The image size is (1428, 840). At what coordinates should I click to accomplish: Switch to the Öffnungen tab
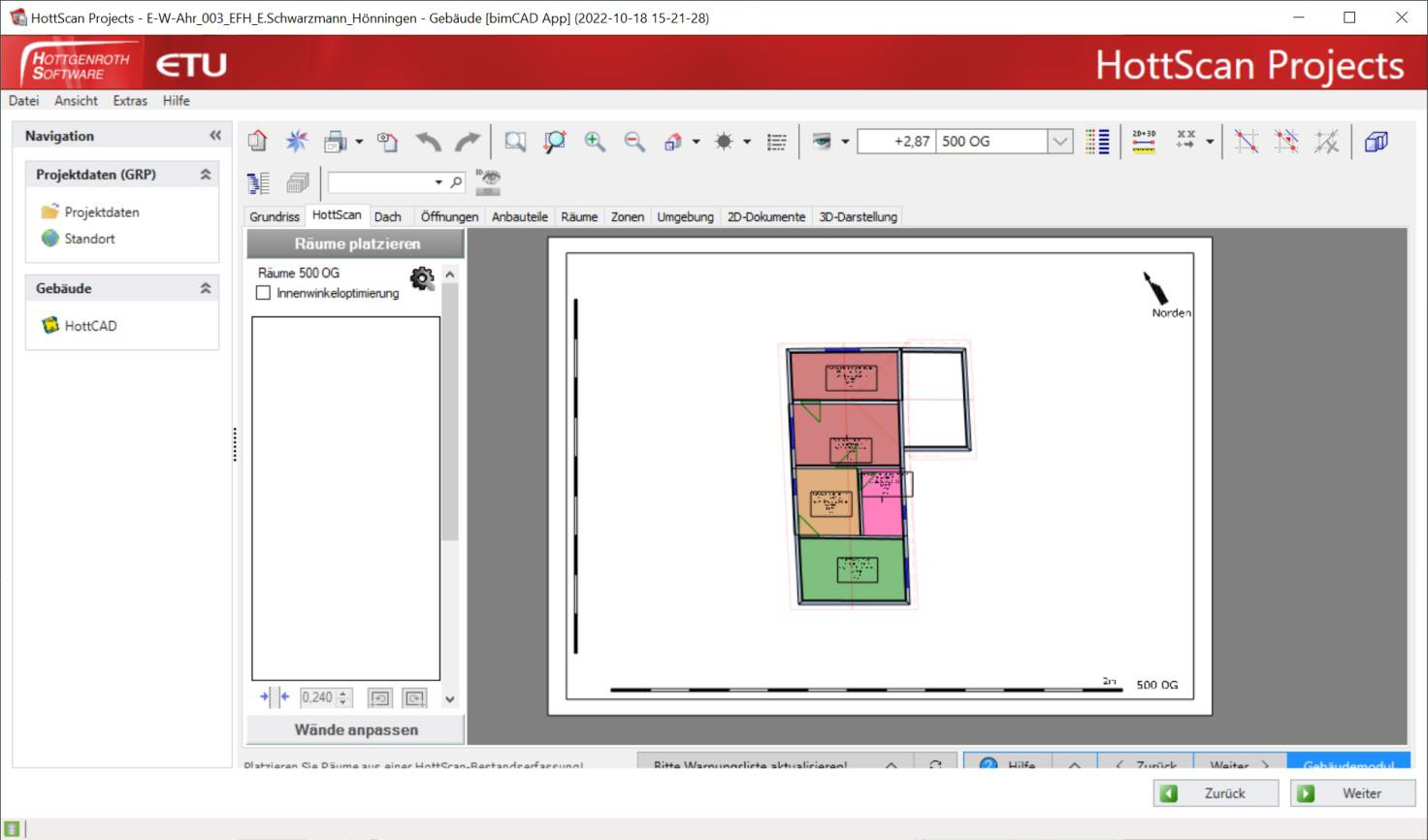[x=449, y=216]
